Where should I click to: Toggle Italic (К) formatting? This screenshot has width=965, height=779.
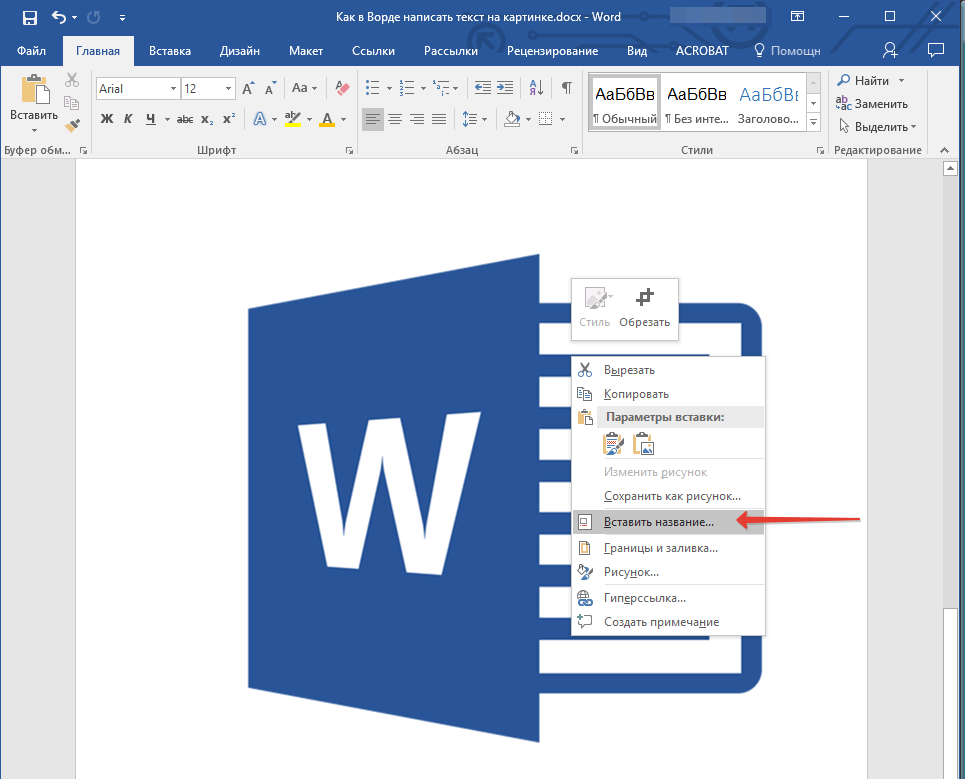[x=130, y=119]
